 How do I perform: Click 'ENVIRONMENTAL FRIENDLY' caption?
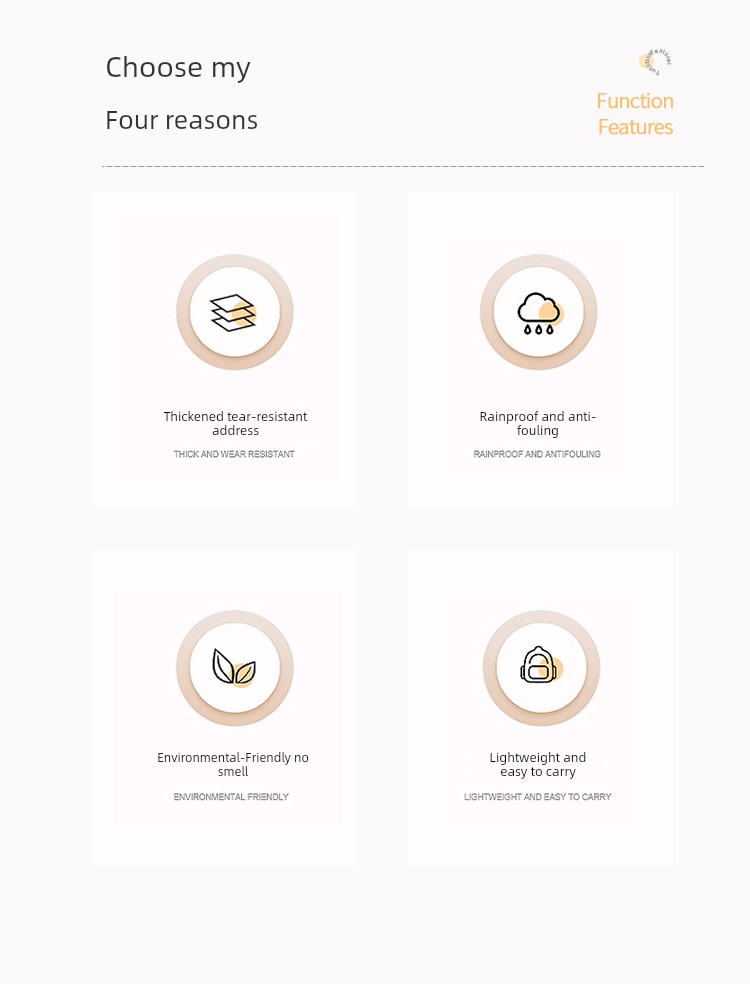point(231,796)
